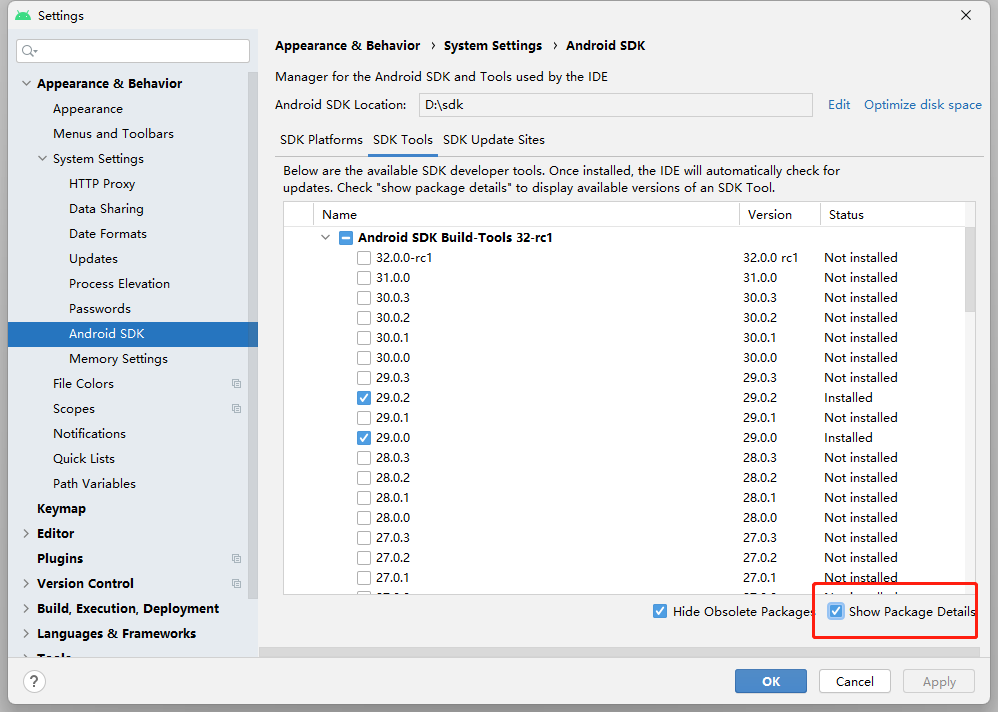
Task: Click the project-level icon beside Scopes
Action: 237,408
